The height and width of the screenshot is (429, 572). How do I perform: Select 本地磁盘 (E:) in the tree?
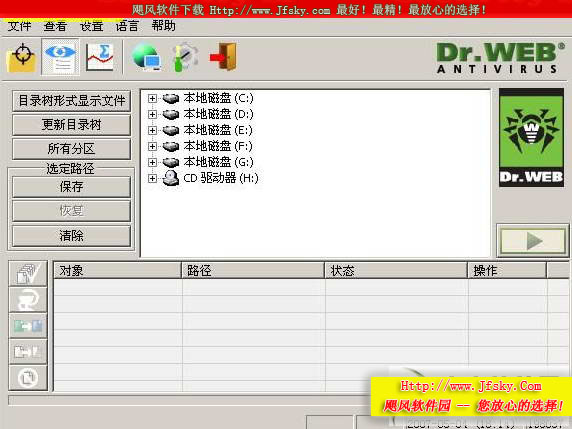coord(218,130)
